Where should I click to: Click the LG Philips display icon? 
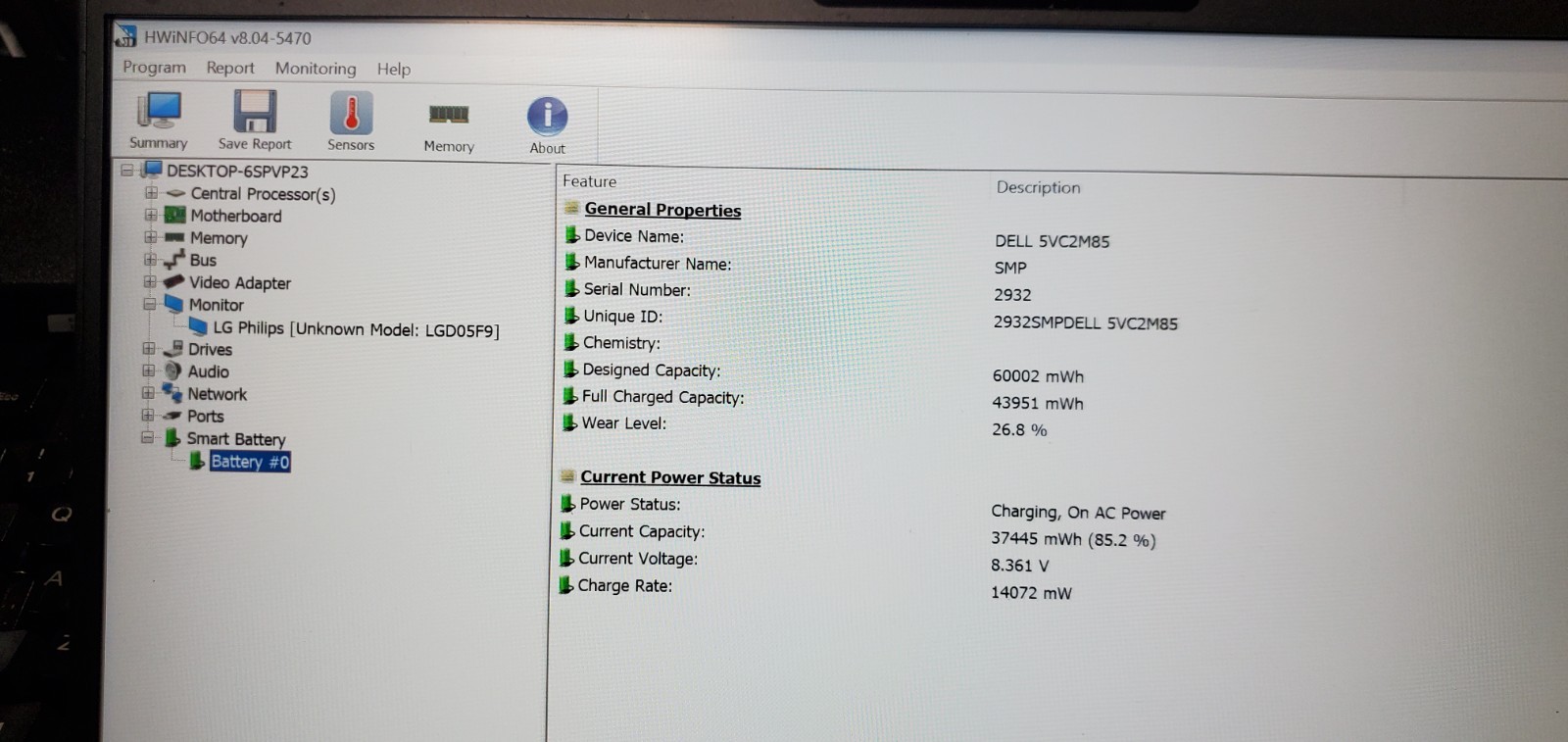198,326
